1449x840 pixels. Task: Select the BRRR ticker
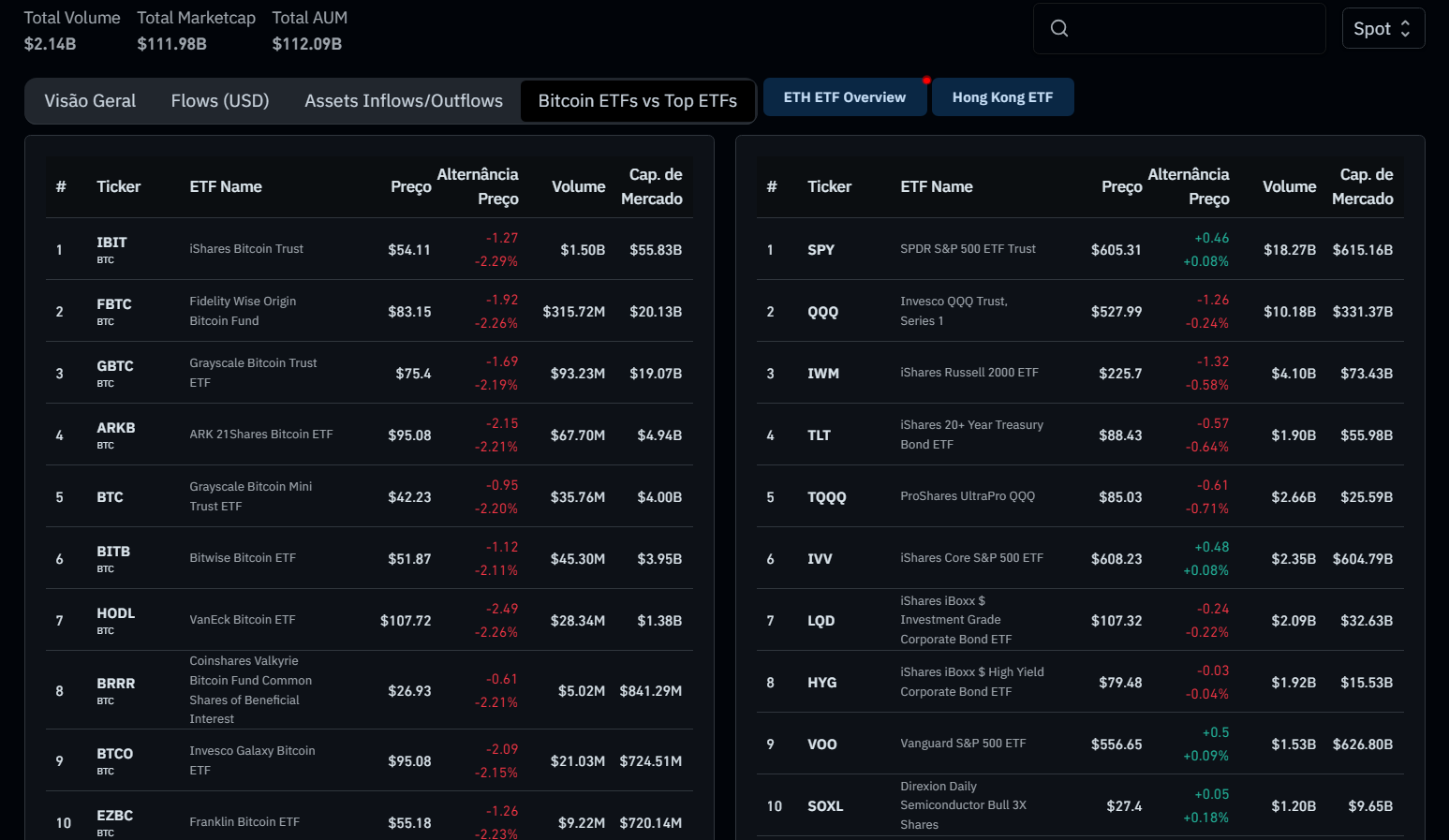coord(116,684)
